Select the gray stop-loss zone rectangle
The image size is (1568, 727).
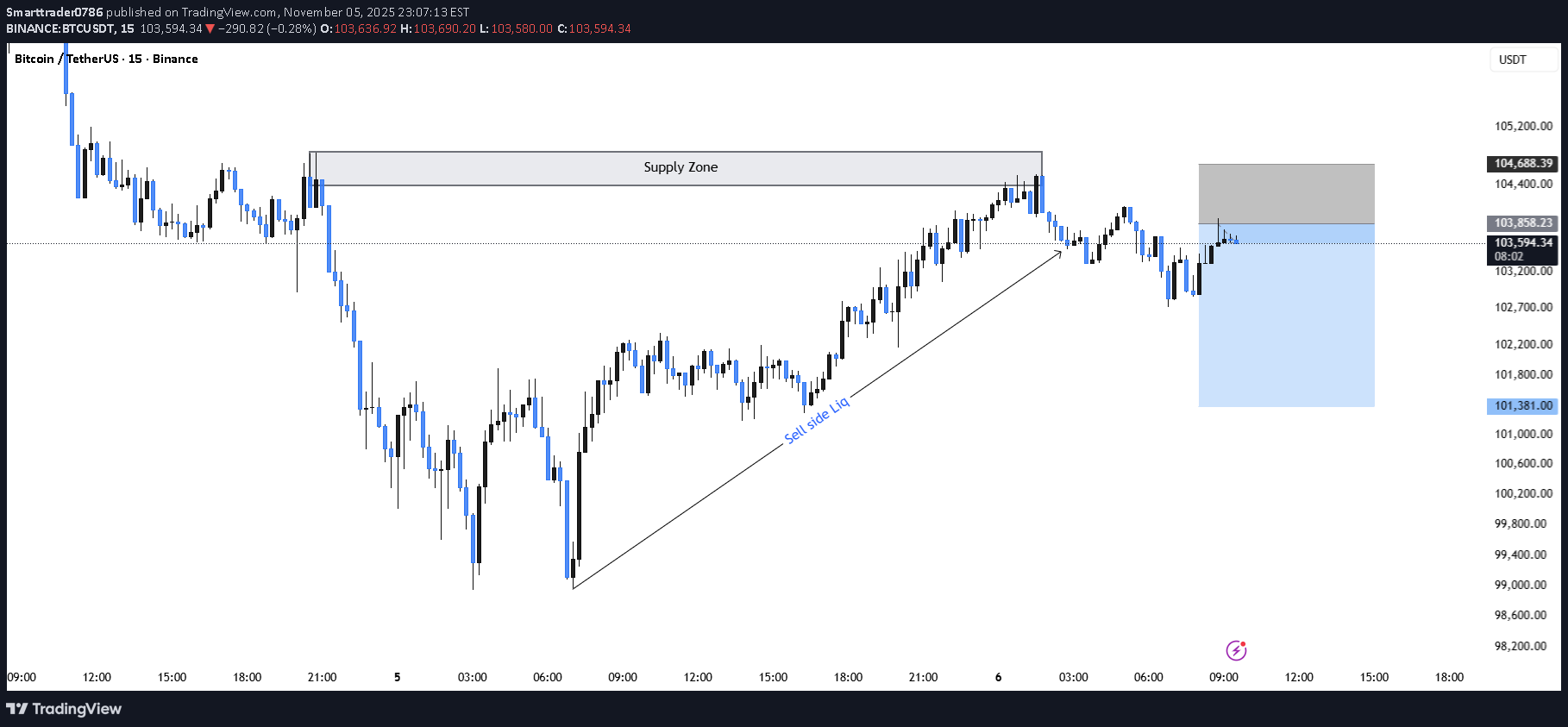[1285, 194]
